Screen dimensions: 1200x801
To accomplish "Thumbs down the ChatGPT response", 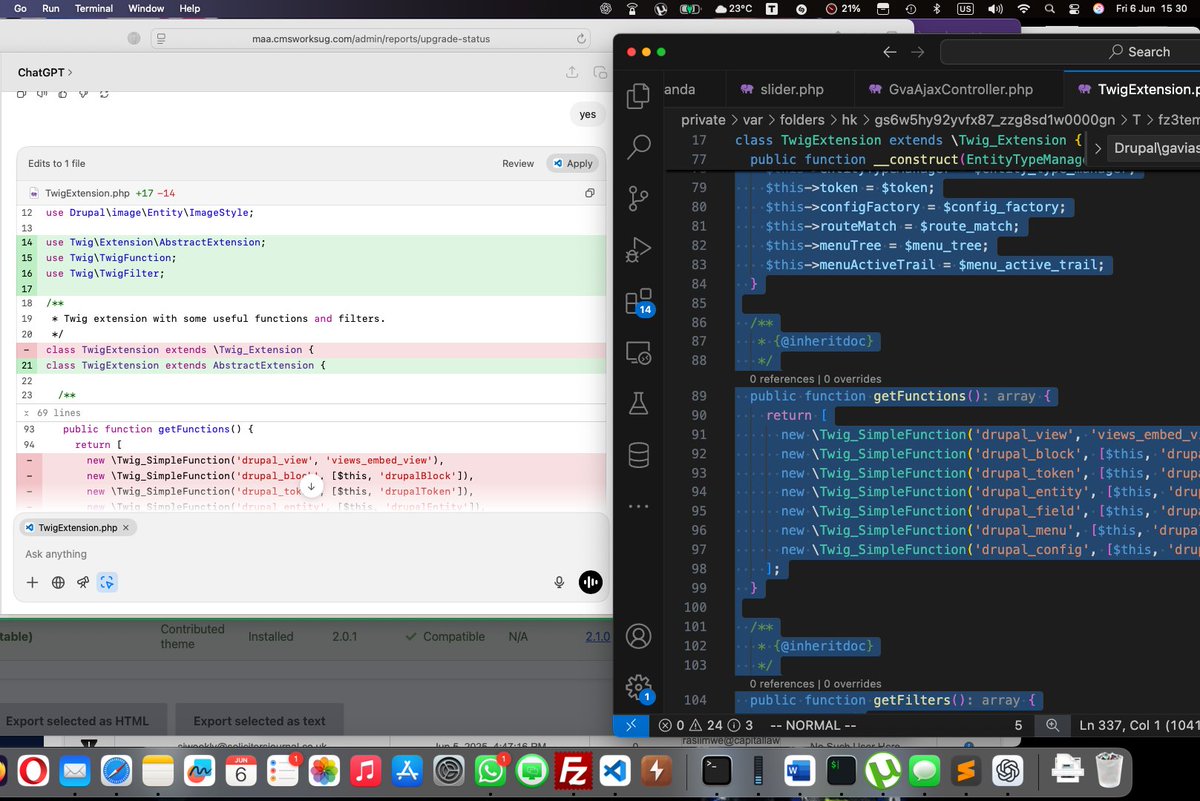I will [x=81, y=94].
